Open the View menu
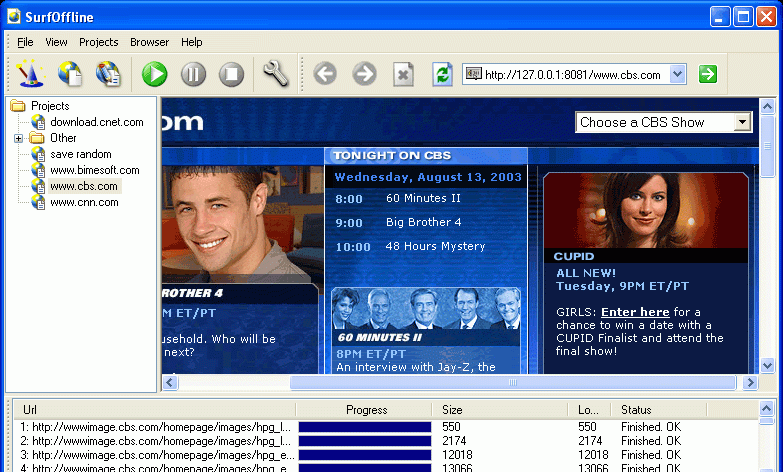Viewport: 783px width, 472px height. pos(56,42)
